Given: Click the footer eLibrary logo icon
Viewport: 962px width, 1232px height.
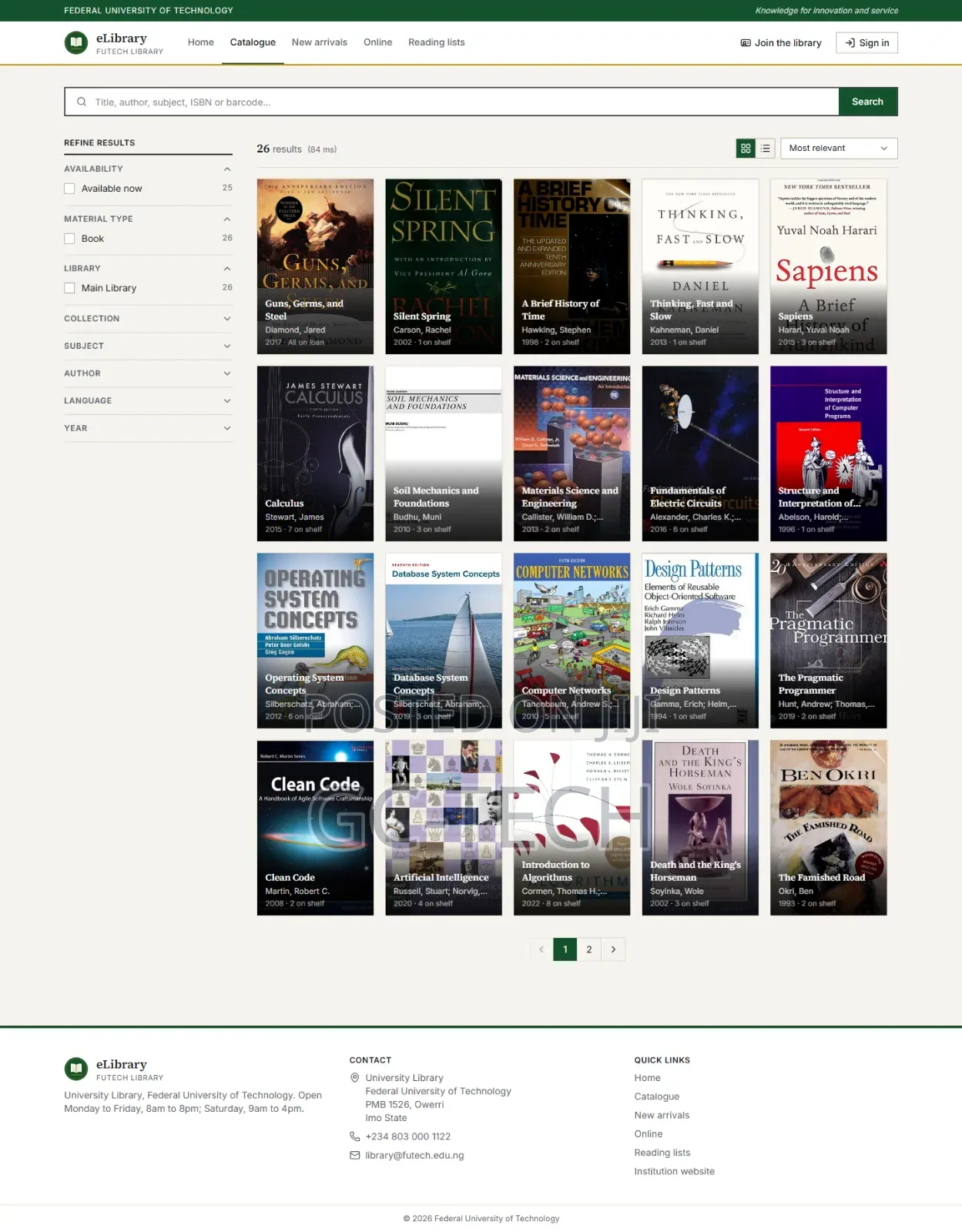Looking at the screenshot, I should [x=76, y=1069].
